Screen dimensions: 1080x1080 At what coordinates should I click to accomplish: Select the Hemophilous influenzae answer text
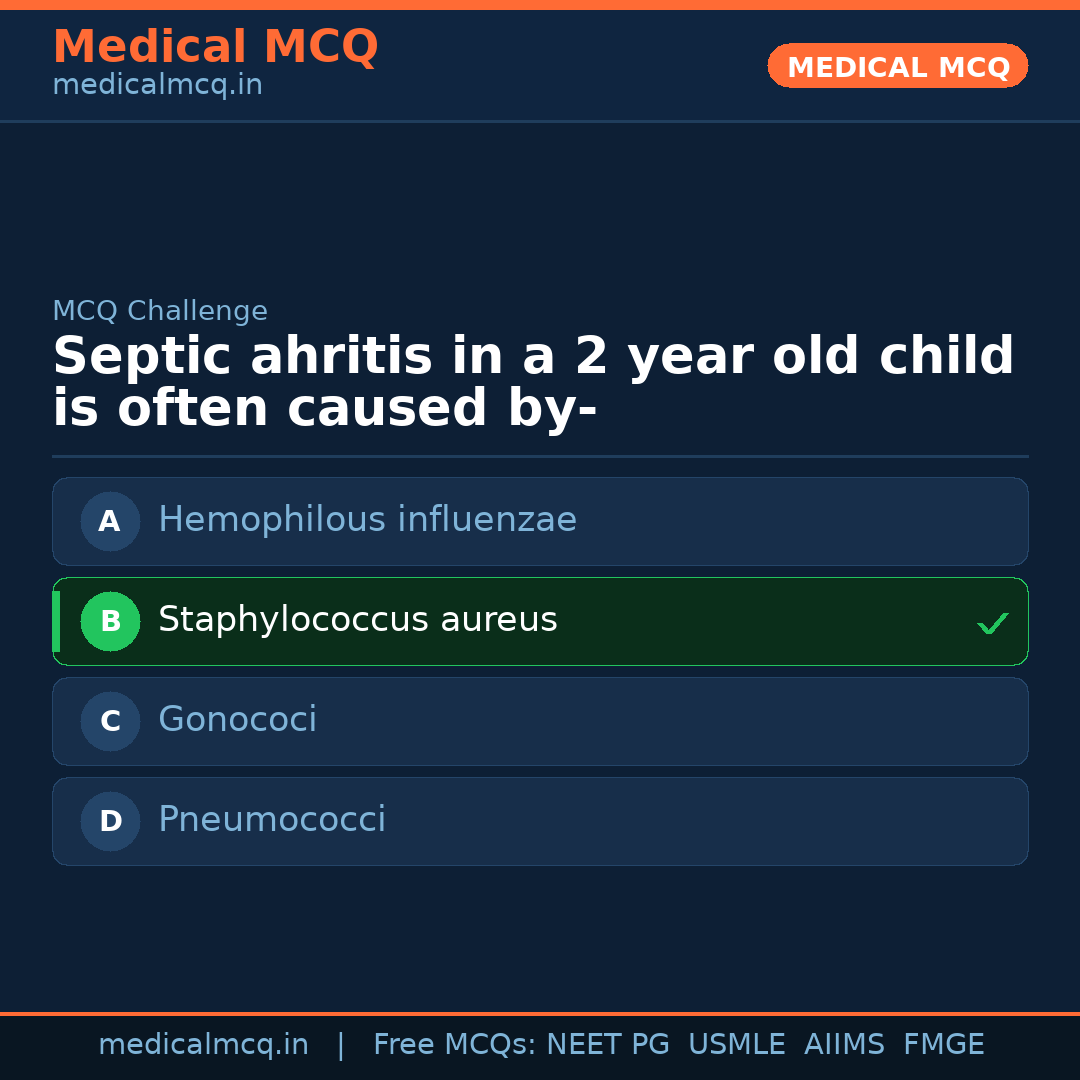[x=367, y=520]
